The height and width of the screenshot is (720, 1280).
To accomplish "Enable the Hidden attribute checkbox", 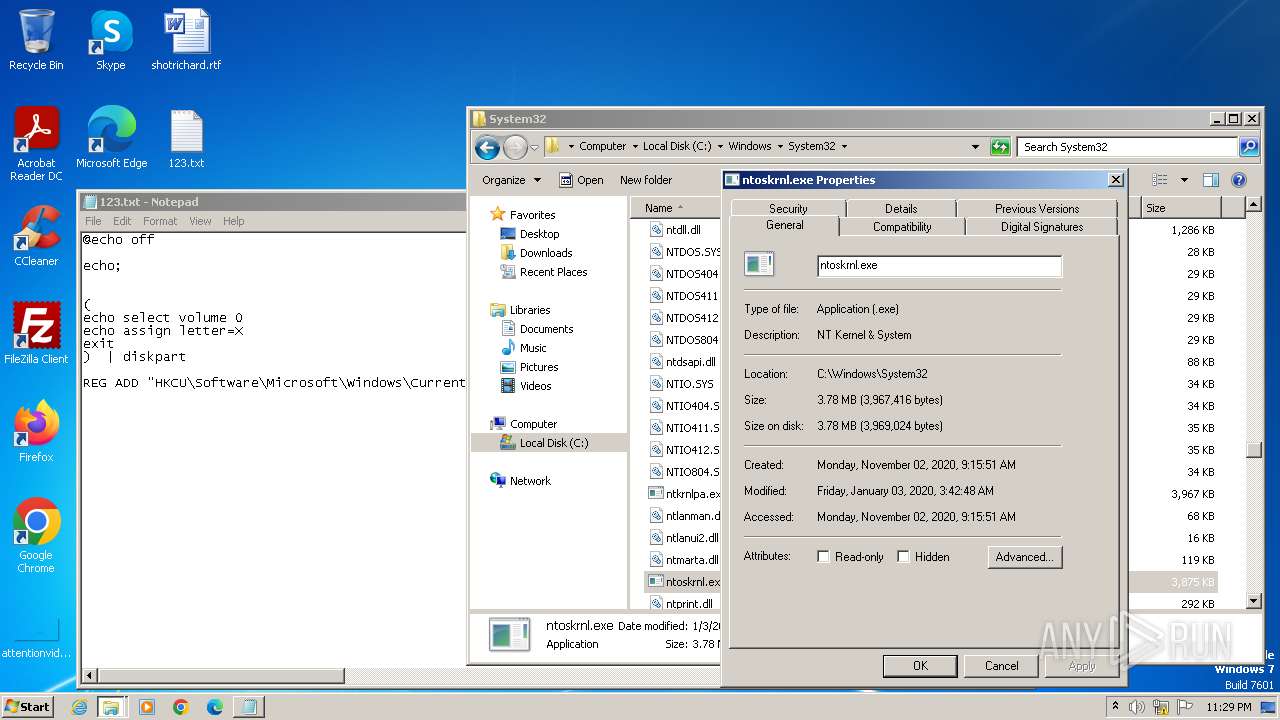I will [903, 557].
